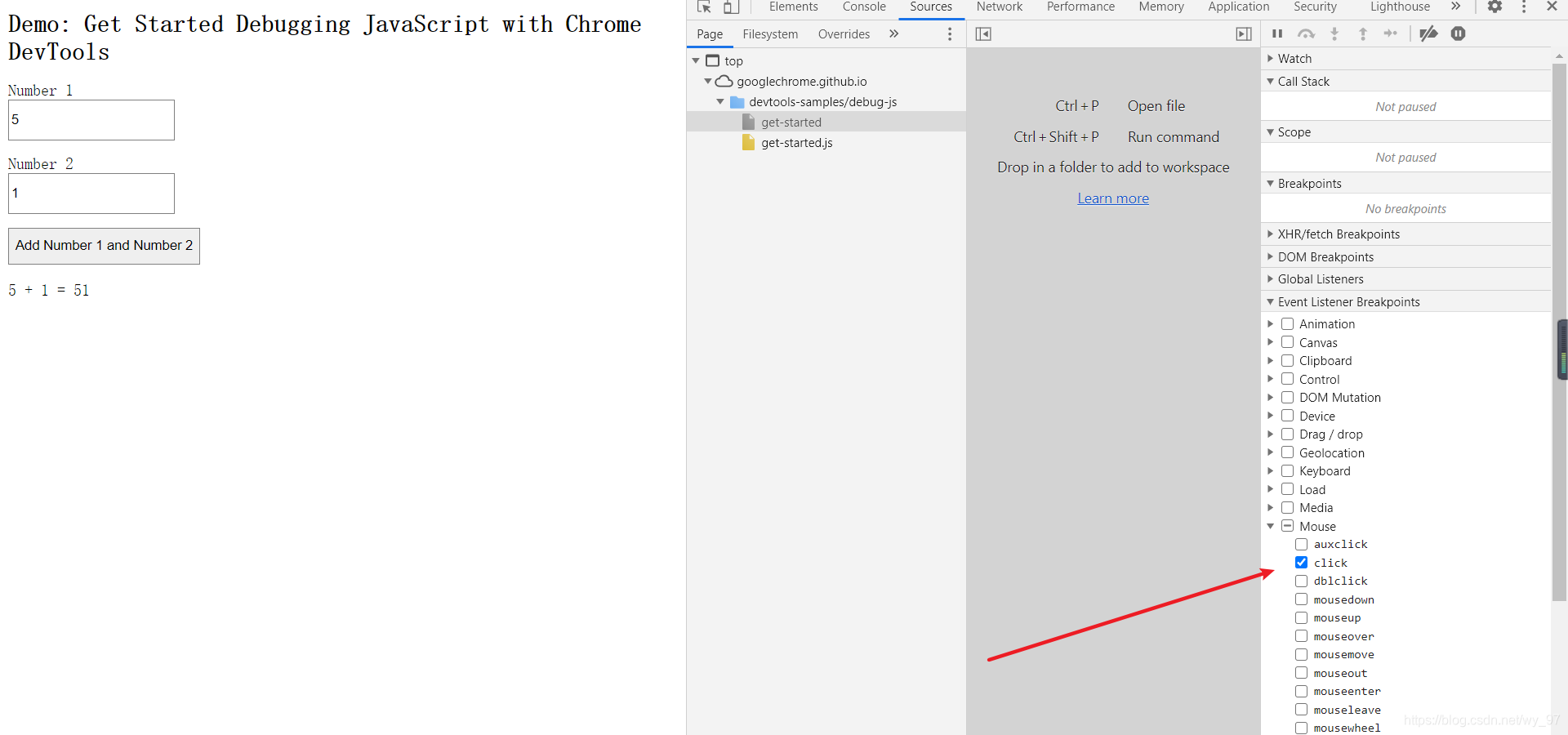
Task: Hide the navigator sidebar icon
Action: 983,33
